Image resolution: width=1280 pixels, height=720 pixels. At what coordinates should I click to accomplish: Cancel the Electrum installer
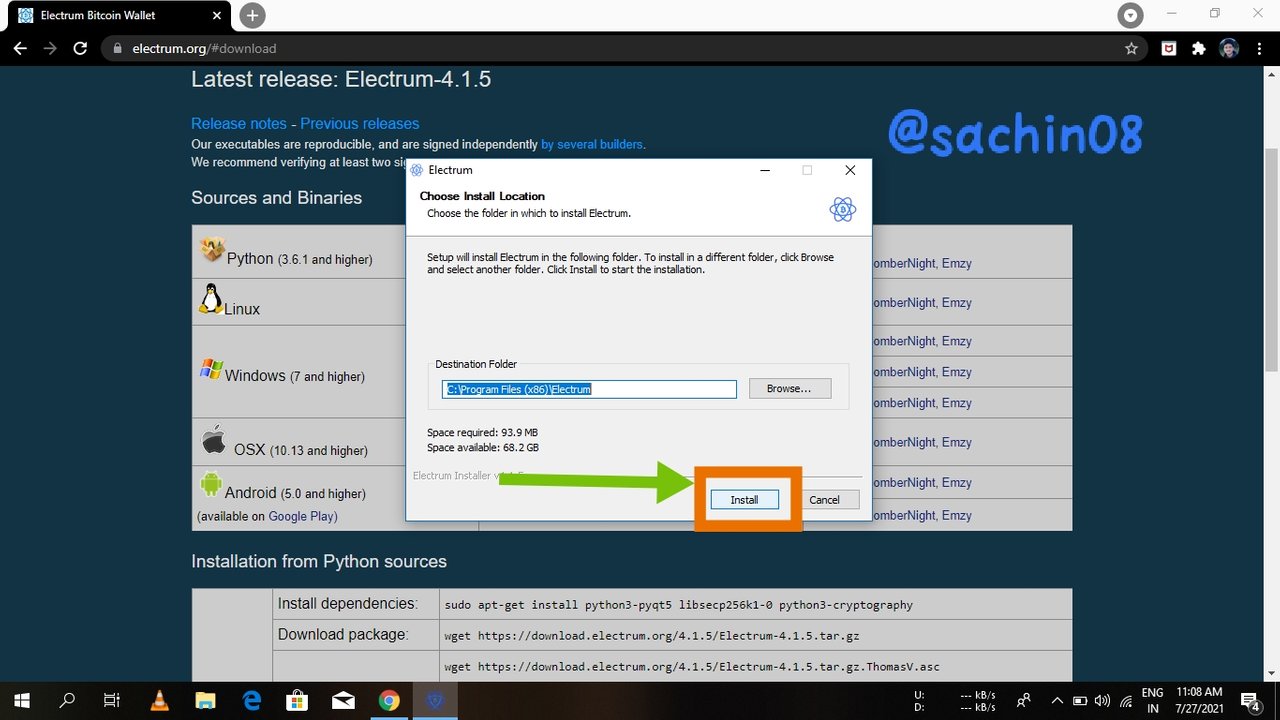point(824,499)
